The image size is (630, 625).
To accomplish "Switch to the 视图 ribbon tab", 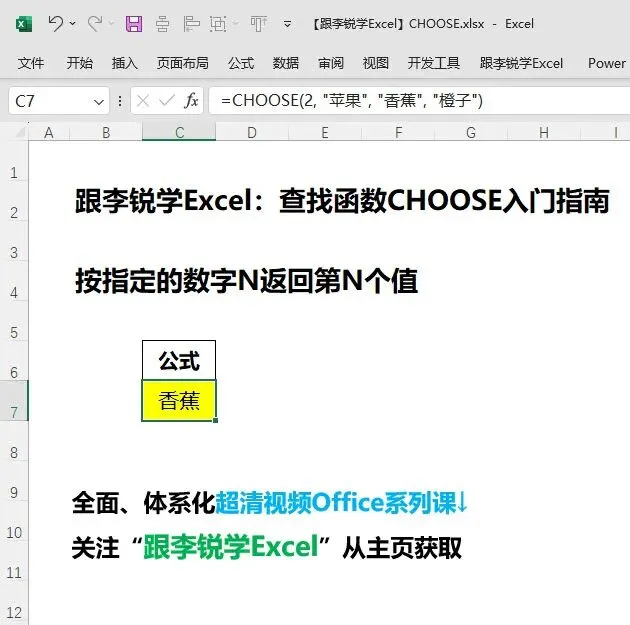I will coord(376,63).
